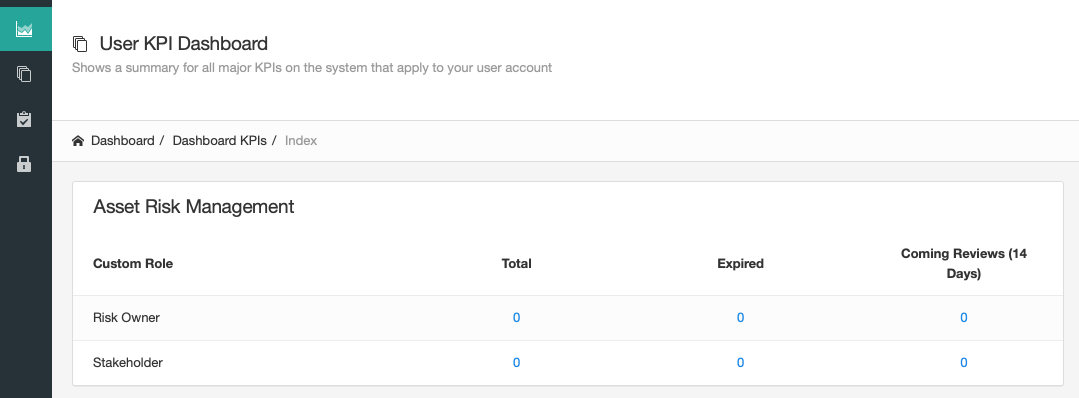Open the chart dashboard sidebar icon
Image resolution: width=1079 pixels, height=398 pixels.
coord(24,29)
